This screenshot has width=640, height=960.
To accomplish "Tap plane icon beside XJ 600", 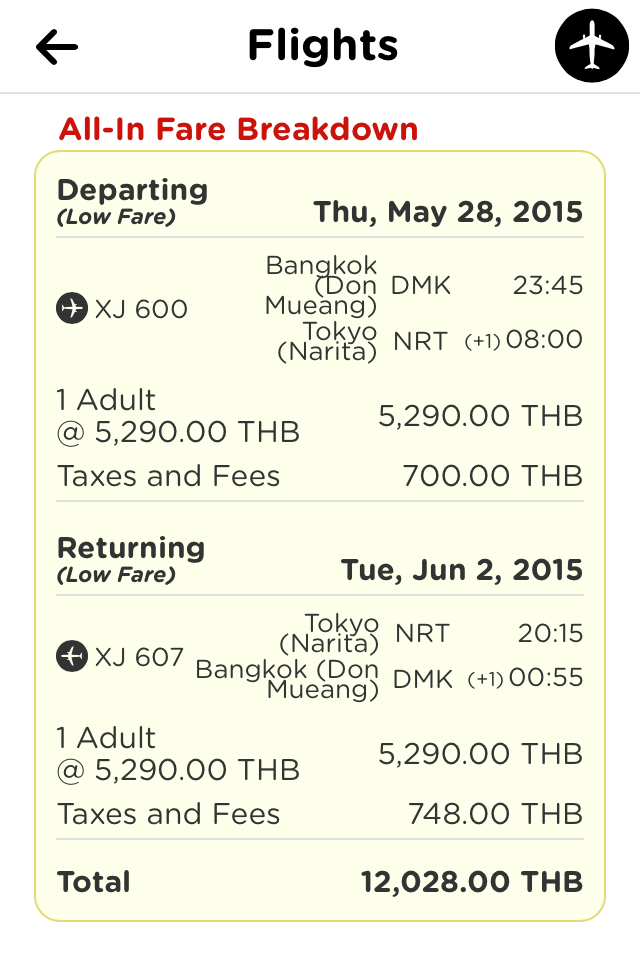I will (x=72, y=308).
